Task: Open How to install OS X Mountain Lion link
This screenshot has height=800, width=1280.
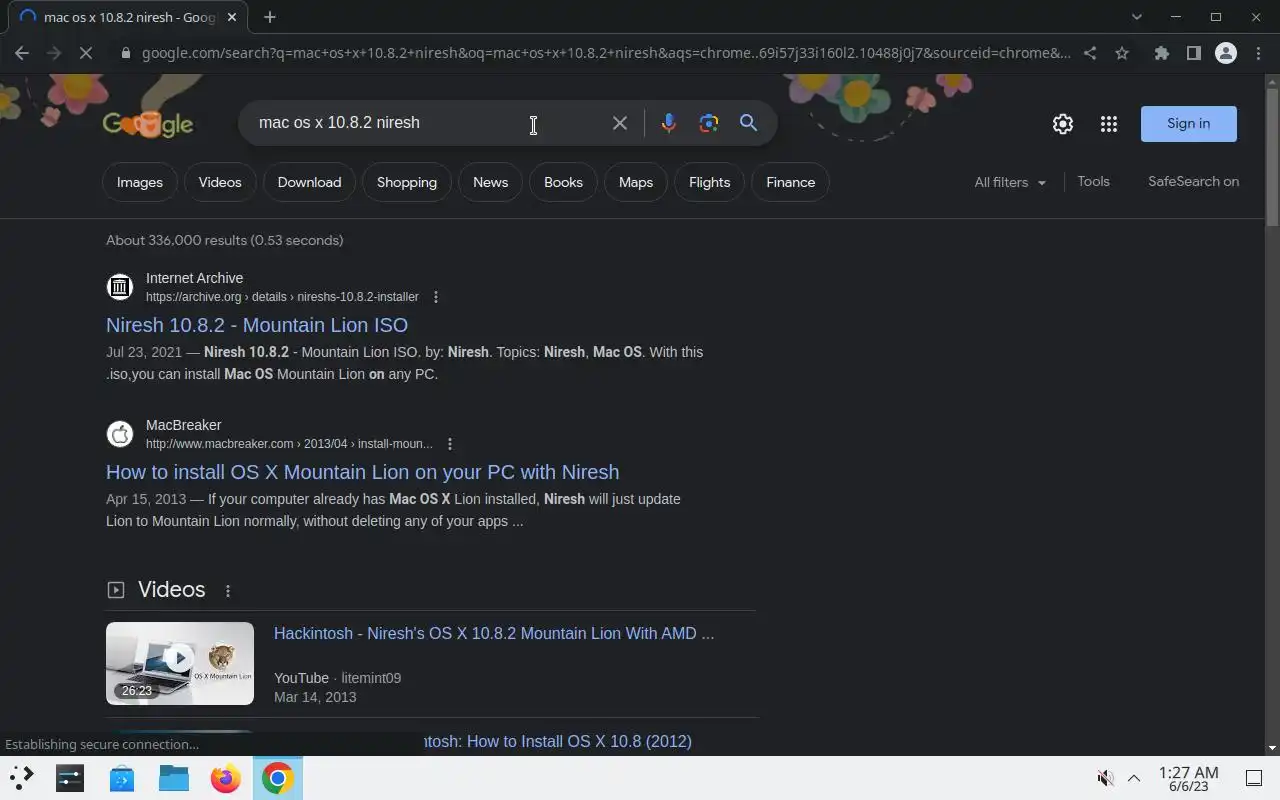Action: click(x=362, y=472)
